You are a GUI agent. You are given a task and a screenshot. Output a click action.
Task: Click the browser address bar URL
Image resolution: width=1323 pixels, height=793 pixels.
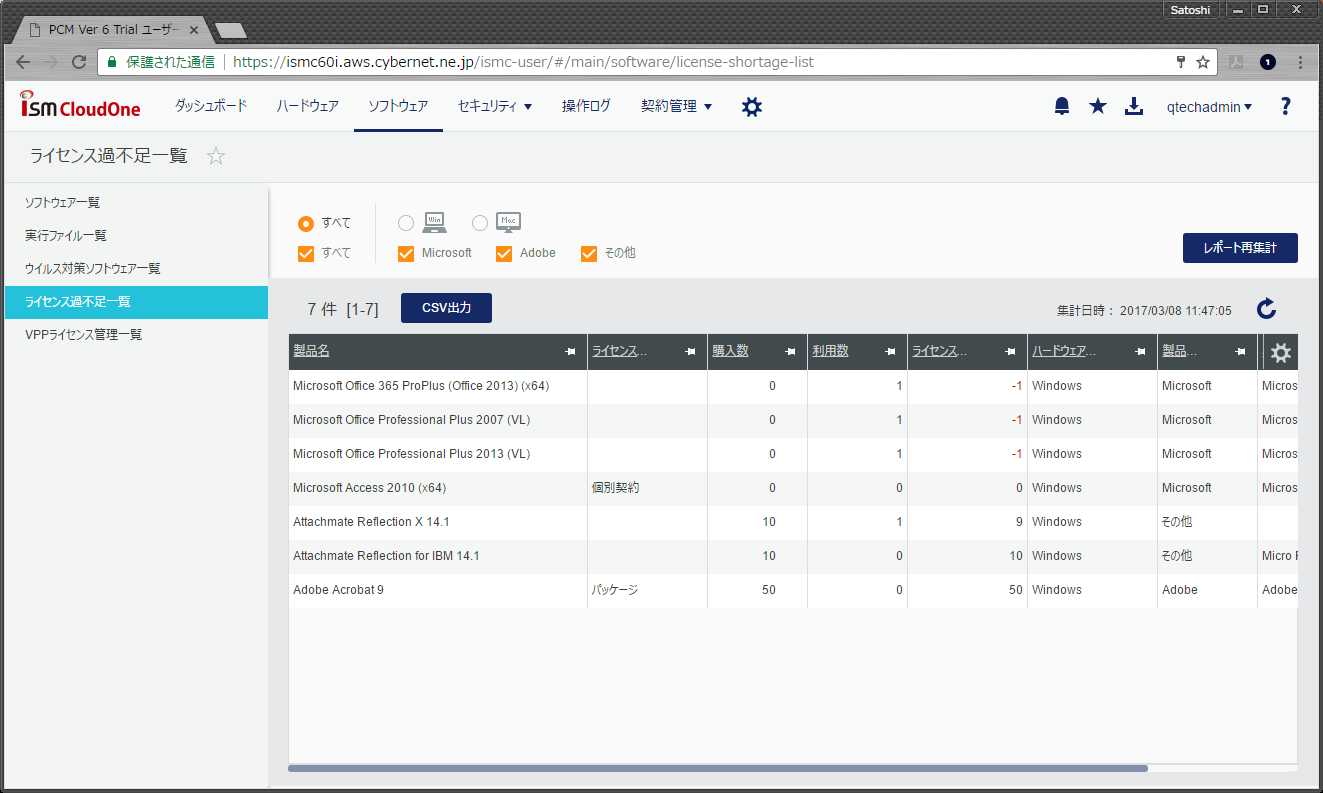coord(523,62)
